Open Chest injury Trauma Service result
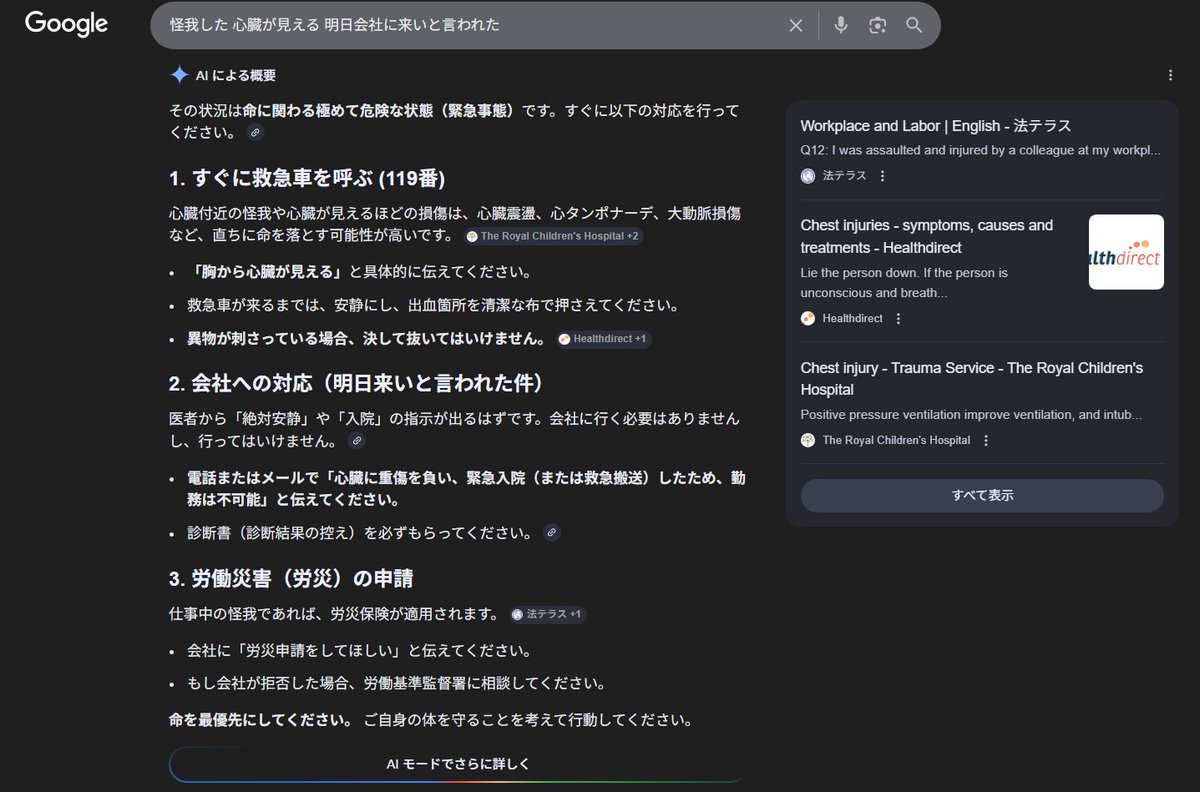1200x792 pixels. [971, 378]
